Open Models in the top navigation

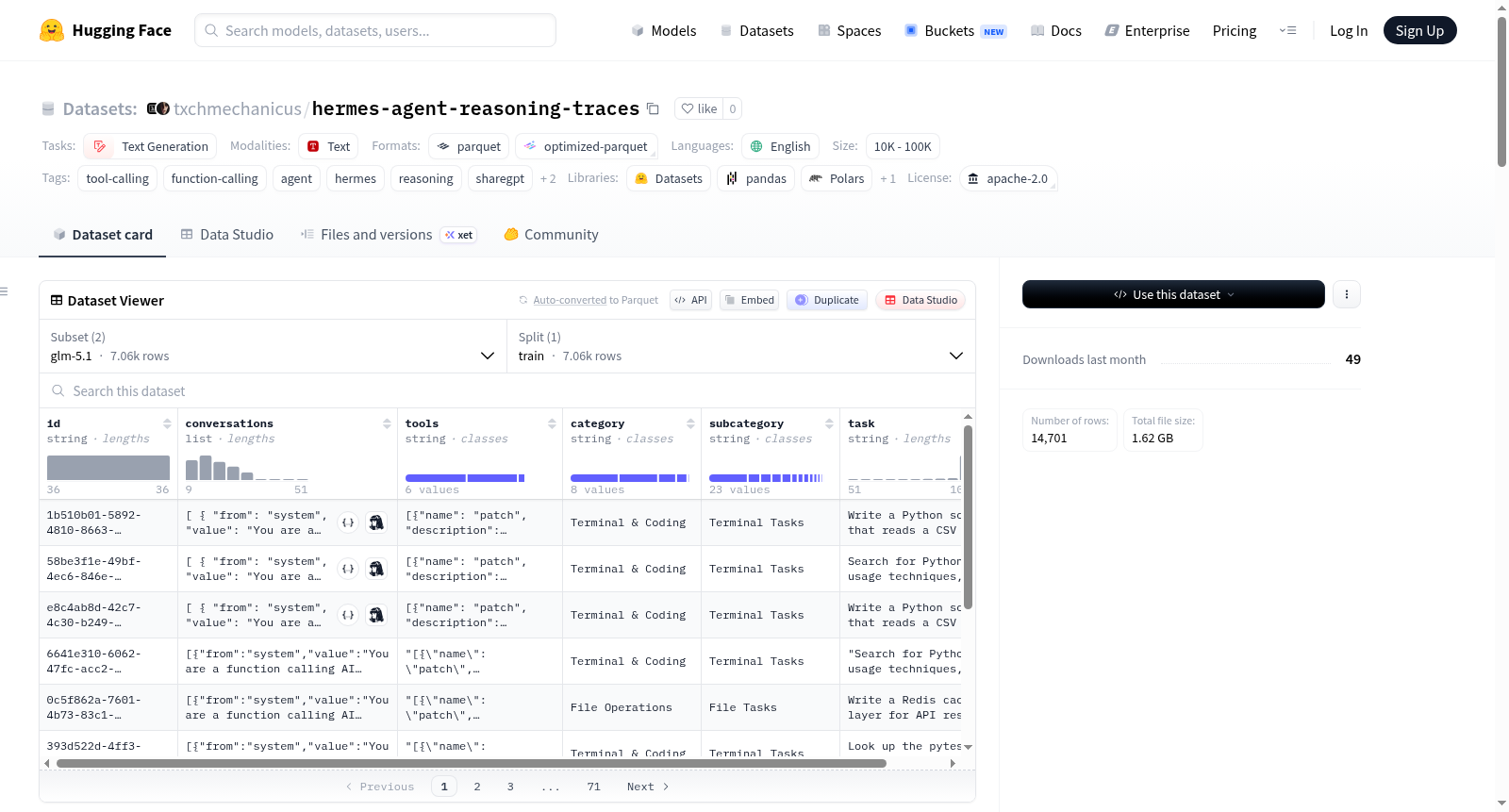(x=664, y=30)
